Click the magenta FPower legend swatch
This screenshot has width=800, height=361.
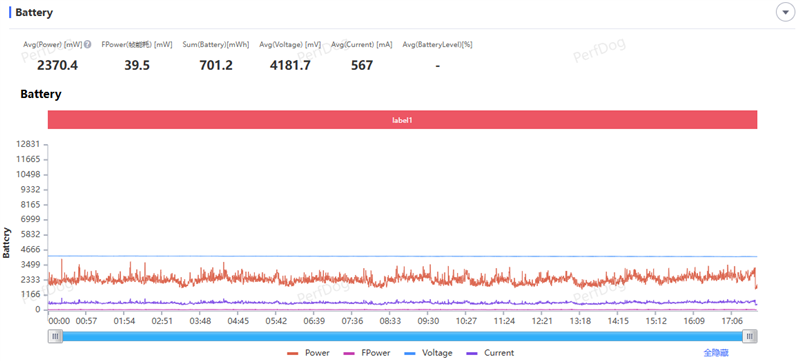point(349,353)
